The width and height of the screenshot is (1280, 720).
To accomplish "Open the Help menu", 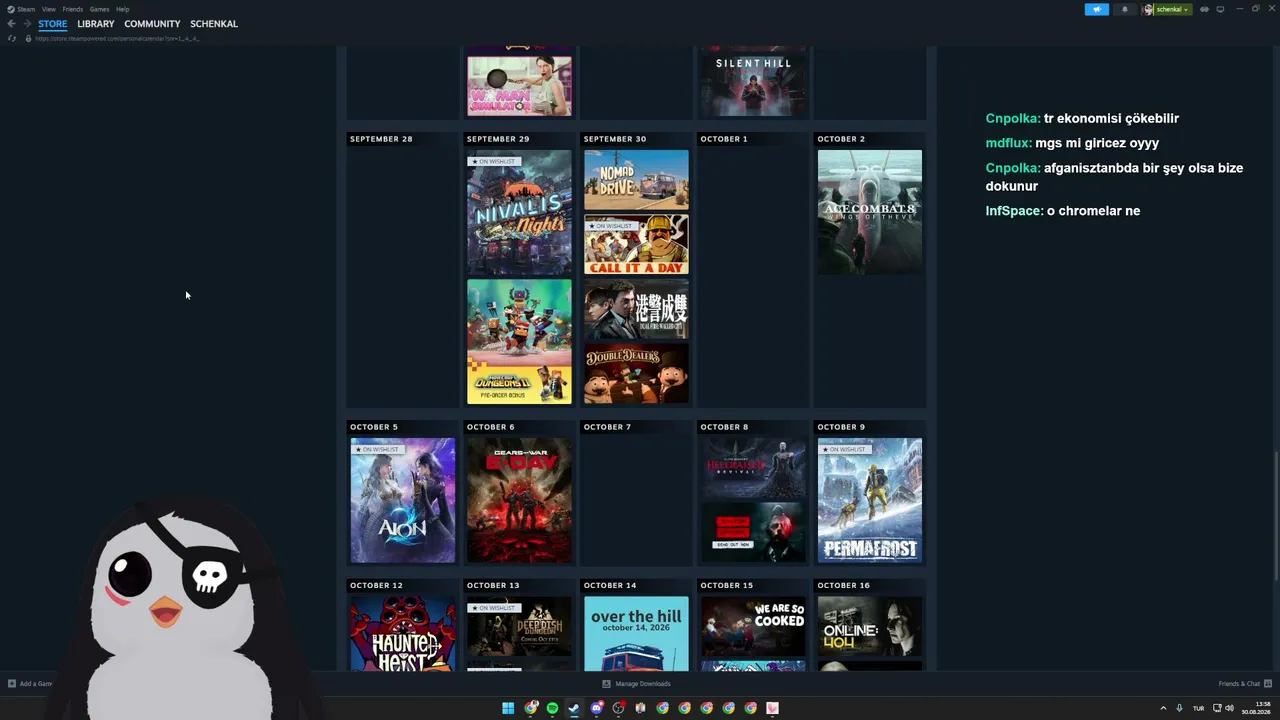I will [x=122, y=9].
